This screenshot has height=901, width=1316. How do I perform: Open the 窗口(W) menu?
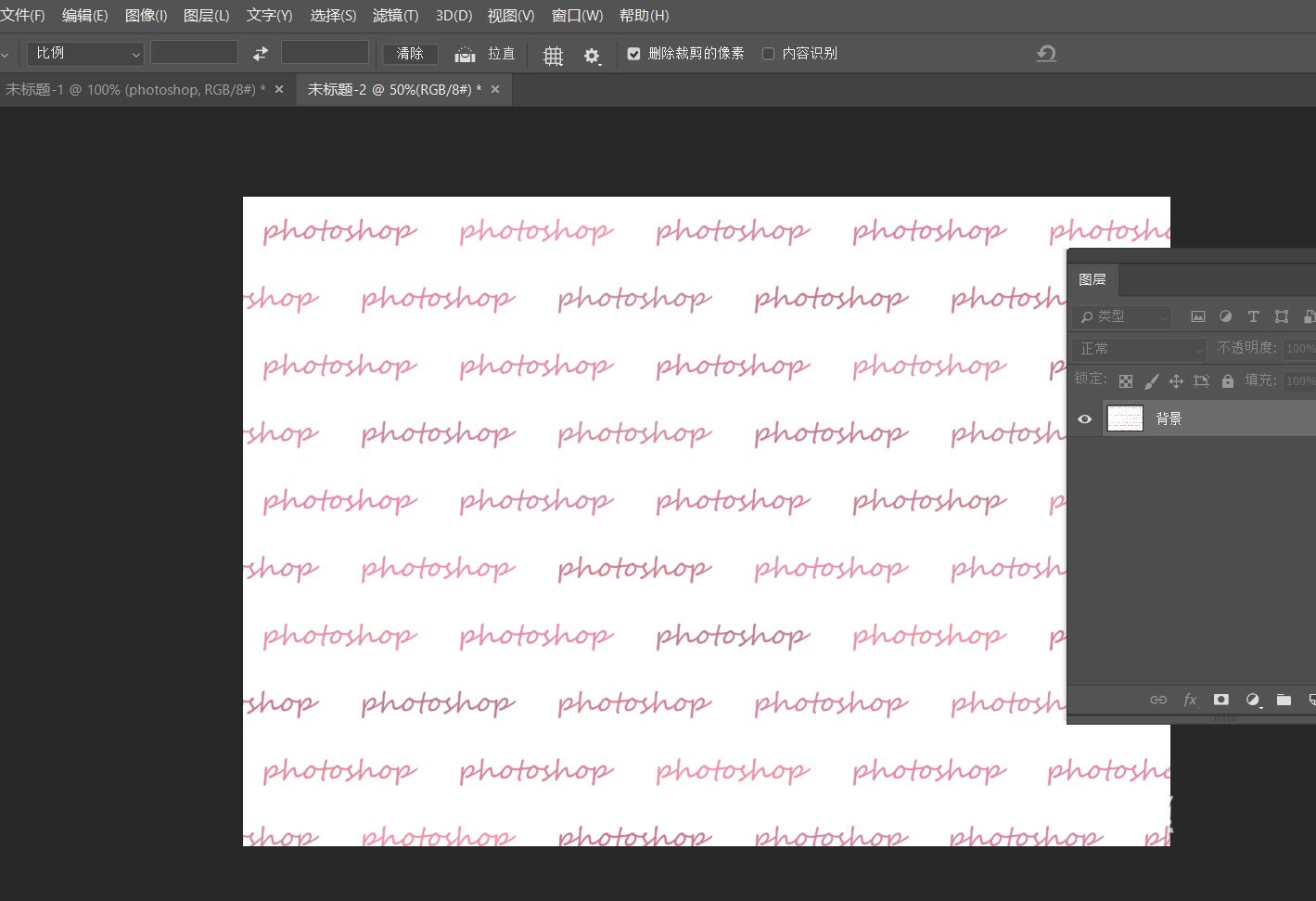pyautogui.click(x=577, y=16)
